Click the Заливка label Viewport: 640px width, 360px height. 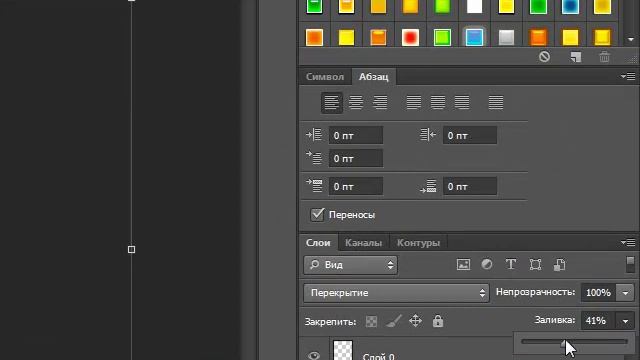tap(555, 320)
